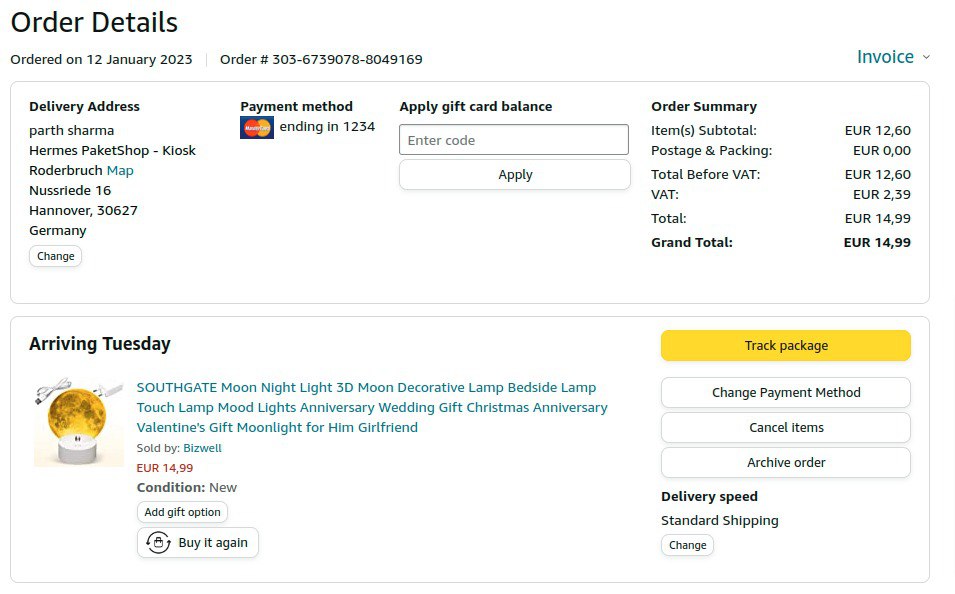Image resolution: width=955 pixels, height=594 pixels.
Task: Open Change Payment Method
Action: 785,392
